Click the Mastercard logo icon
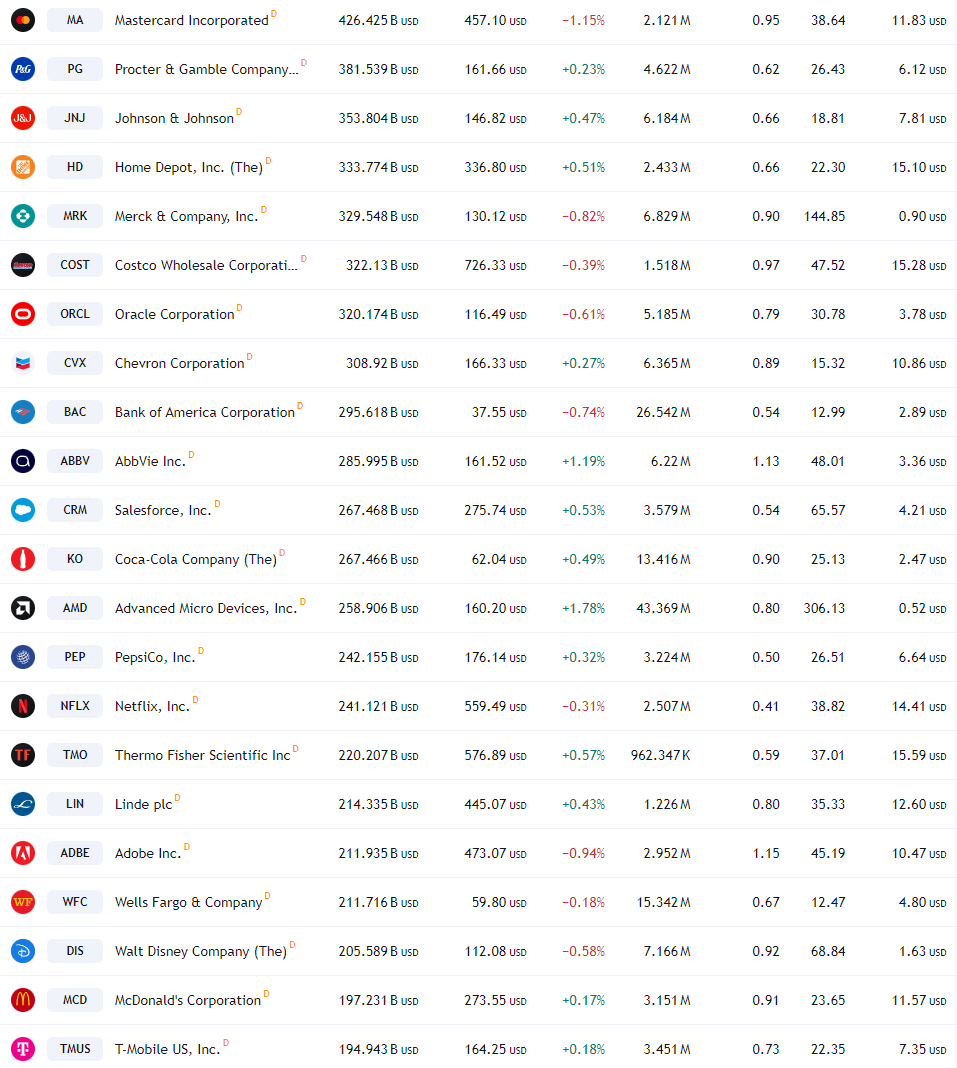957x1068 pixels. click(23, 20)
